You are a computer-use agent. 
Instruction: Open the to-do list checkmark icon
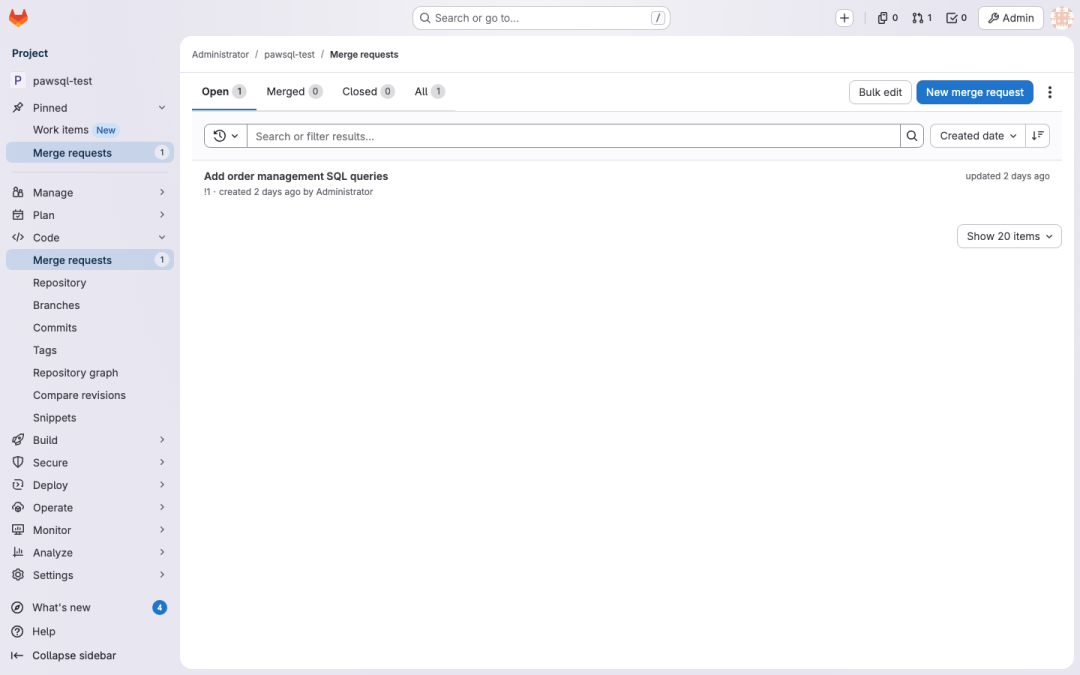click(x=956, y=18)
